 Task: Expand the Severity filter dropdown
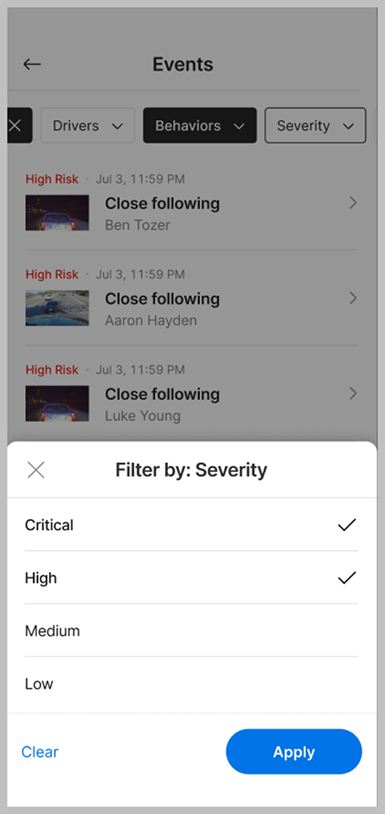[315, 125]
